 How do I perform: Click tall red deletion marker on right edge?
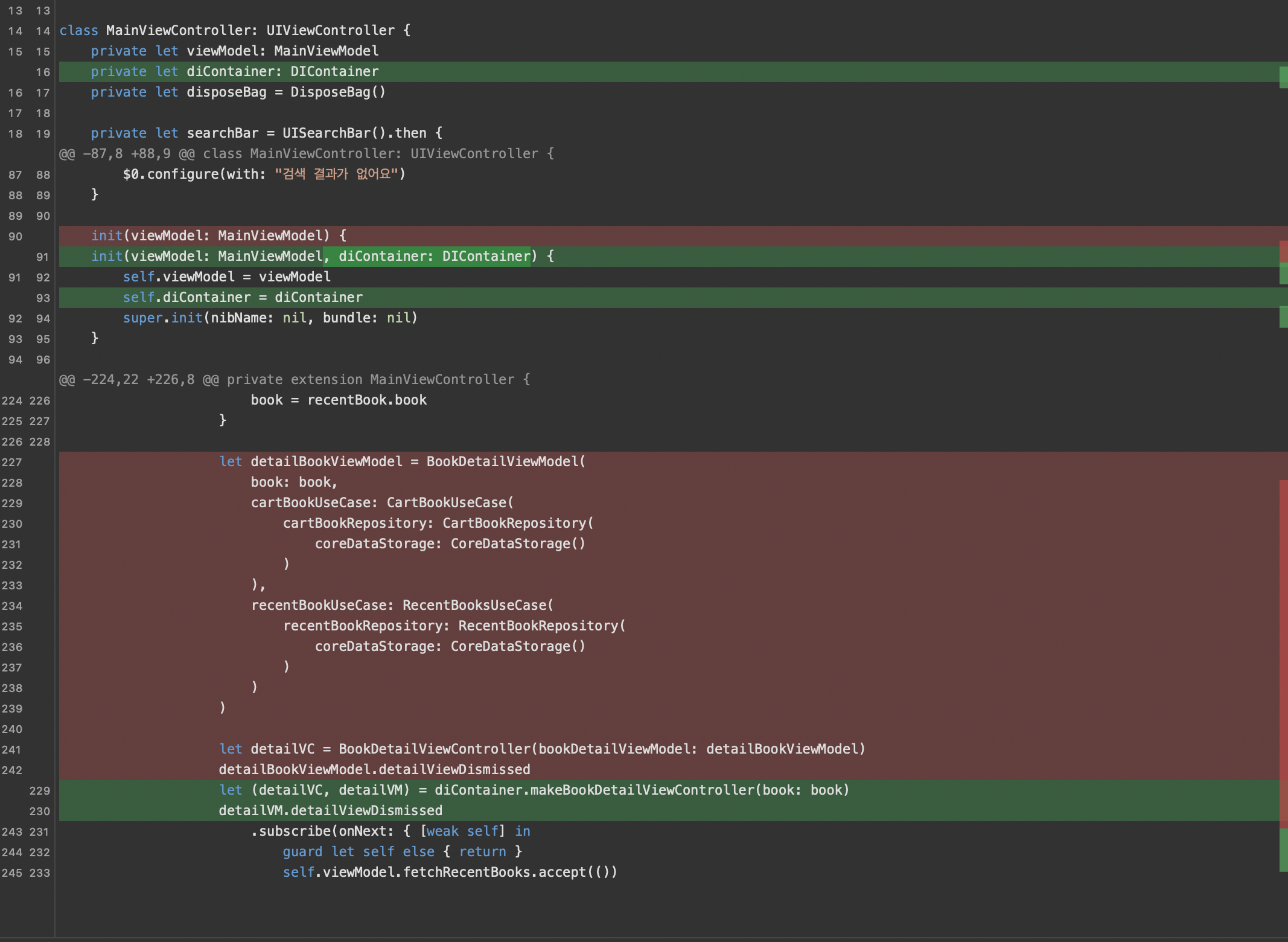pos(1283,652)
